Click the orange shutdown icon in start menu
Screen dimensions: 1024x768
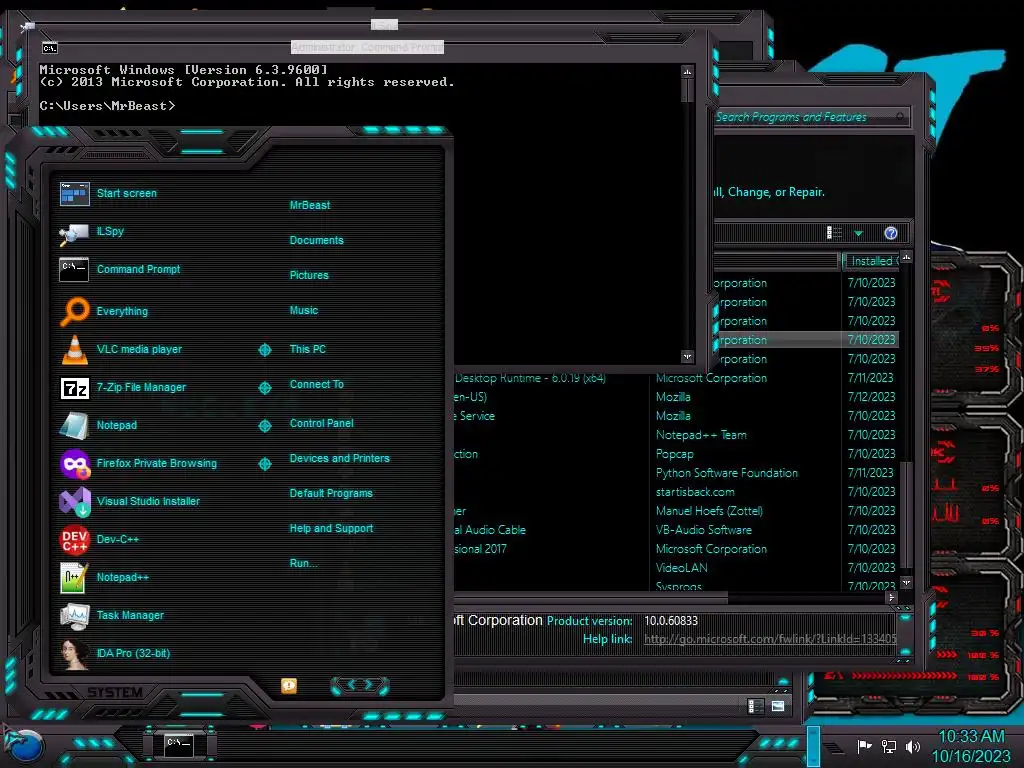click(x=289, y=685)
